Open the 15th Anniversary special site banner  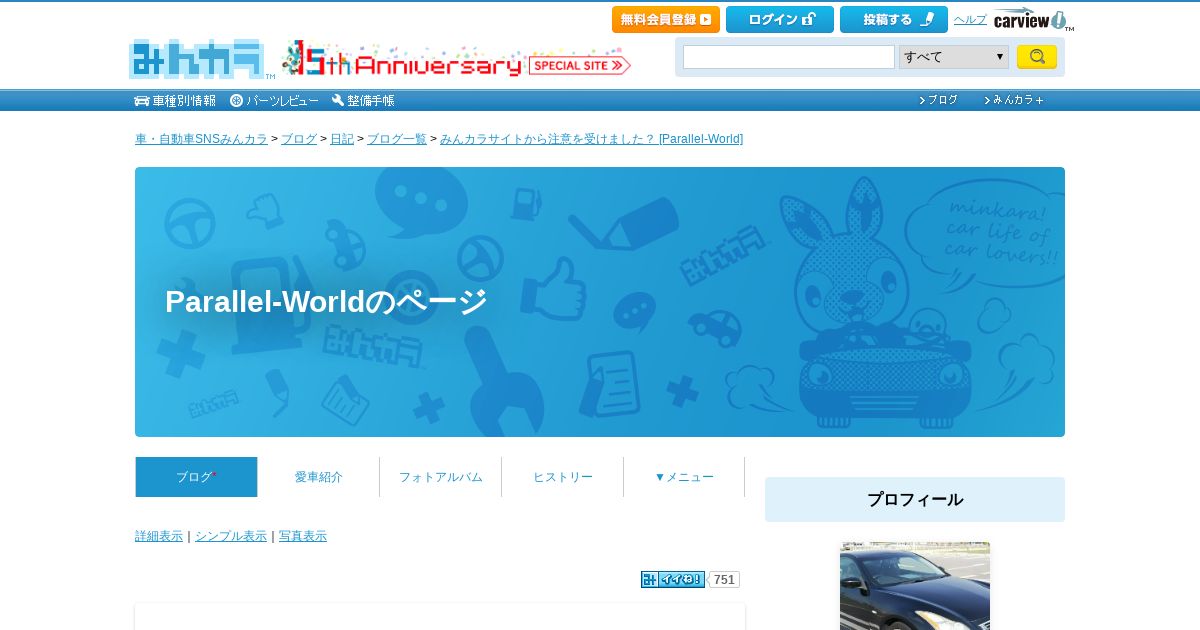[x=456, y=60]
